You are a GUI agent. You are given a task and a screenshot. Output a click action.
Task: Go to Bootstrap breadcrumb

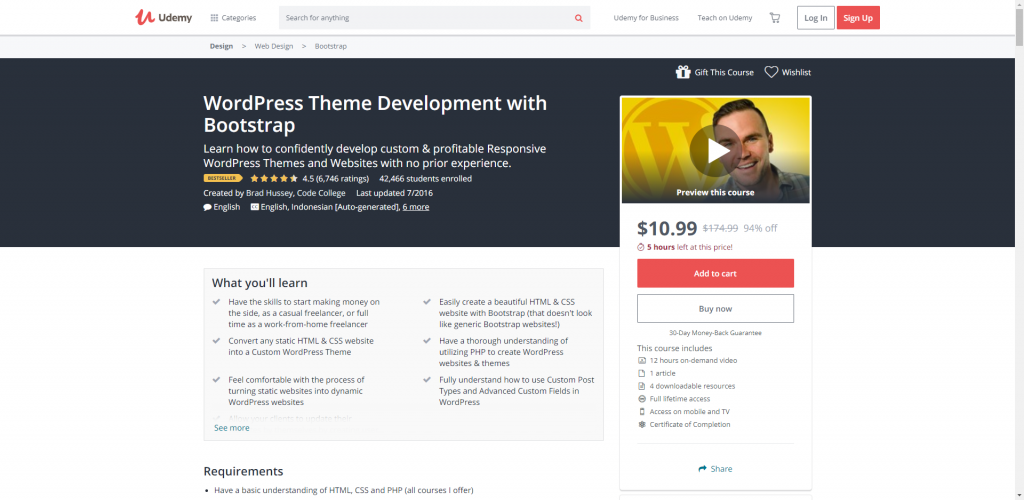pos(330,46)
